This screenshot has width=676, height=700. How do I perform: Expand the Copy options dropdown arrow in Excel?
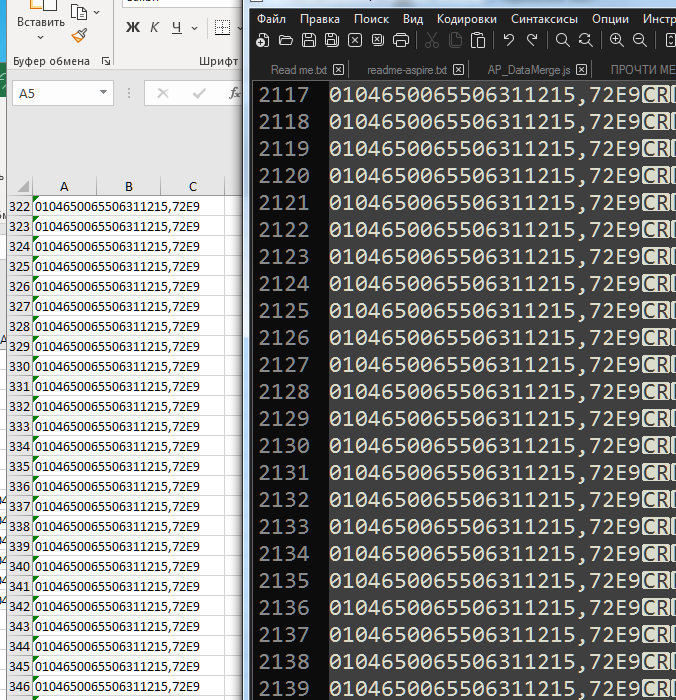(x=97, y=12)
